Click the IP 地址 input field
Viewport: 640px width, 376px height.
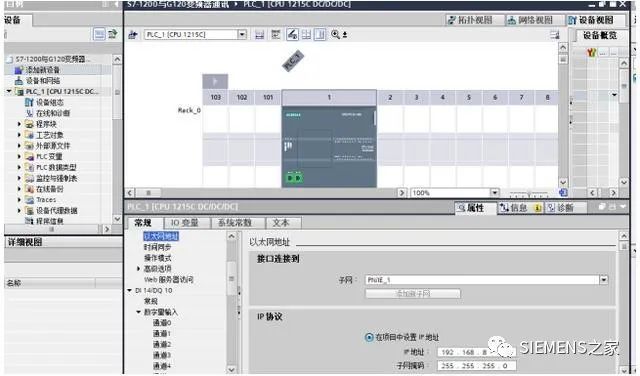click(x=476, y=352)
